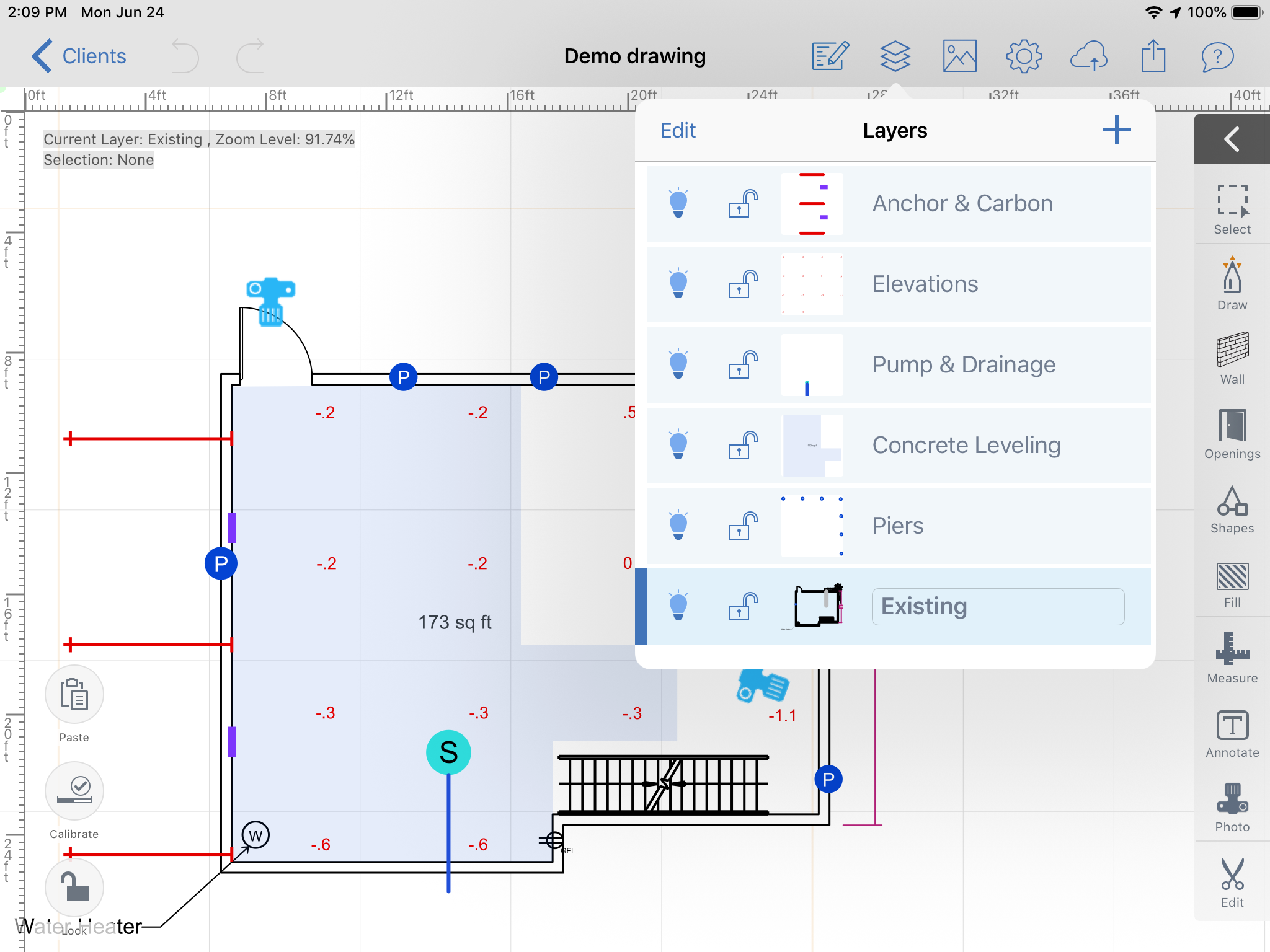
Task: Tap the Calibrate button
Action: pyautogui.click(x=74, y=791)
